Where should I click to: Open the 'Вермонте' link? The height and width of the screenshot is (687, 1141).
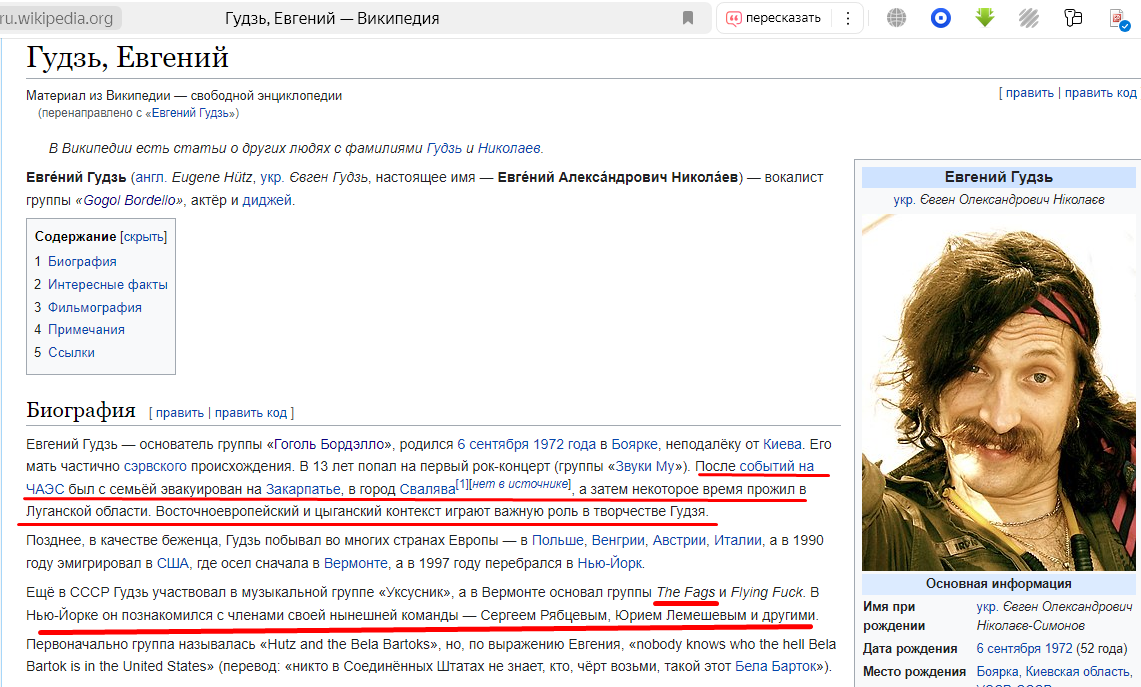click(356, 563)
